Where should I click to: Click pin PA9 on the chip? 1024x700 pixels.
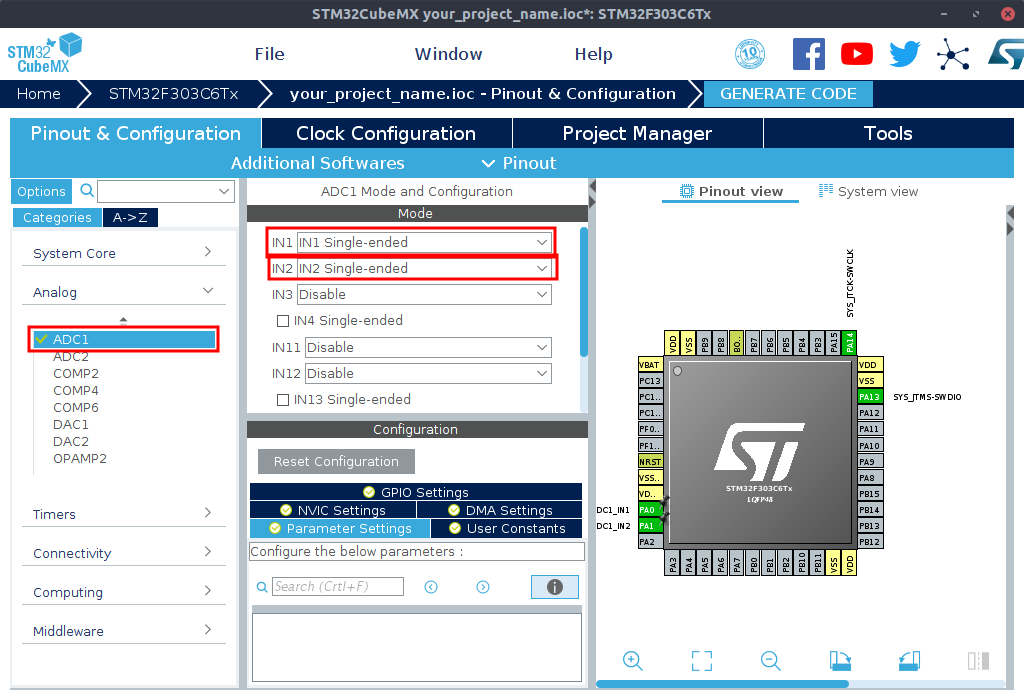[870, 462]
